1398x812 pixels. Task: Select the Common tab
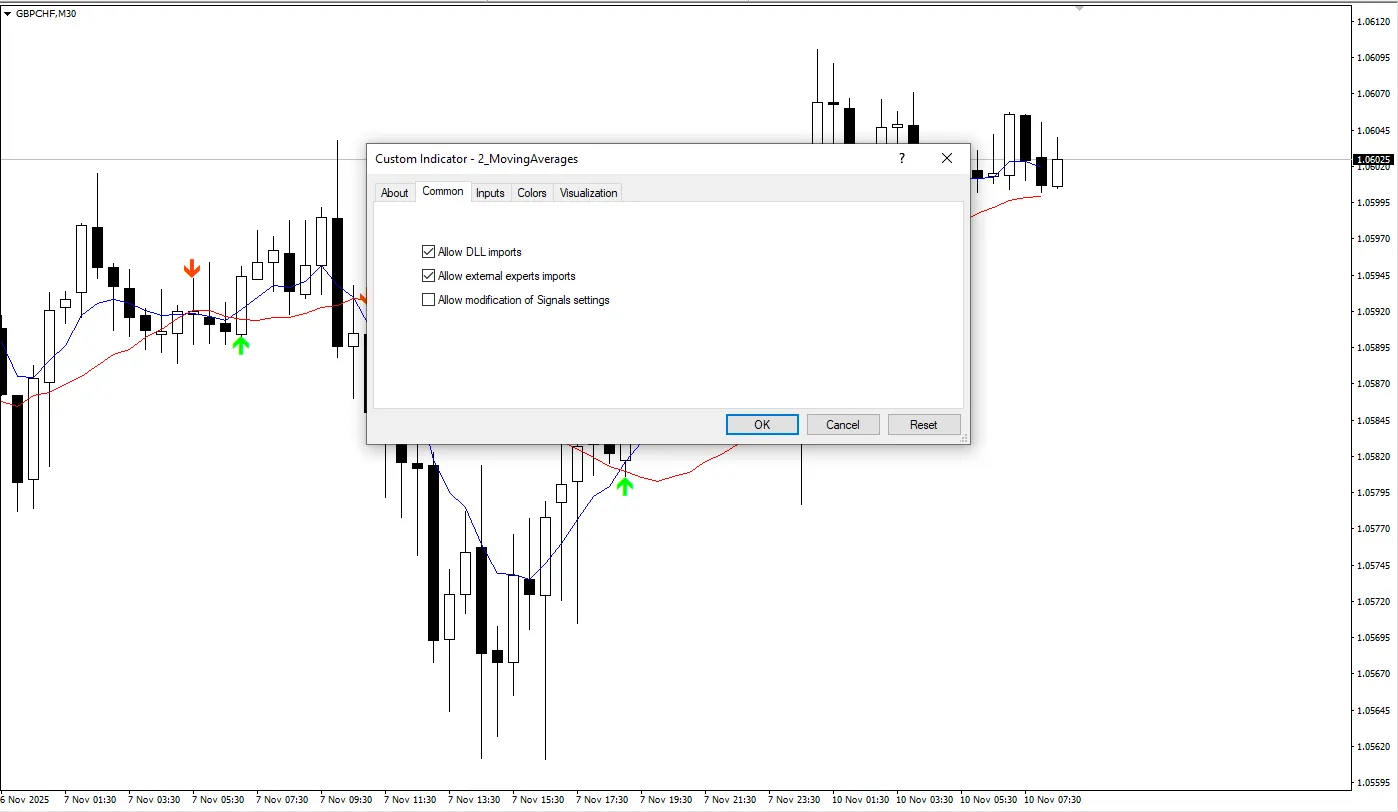(443, 191)
